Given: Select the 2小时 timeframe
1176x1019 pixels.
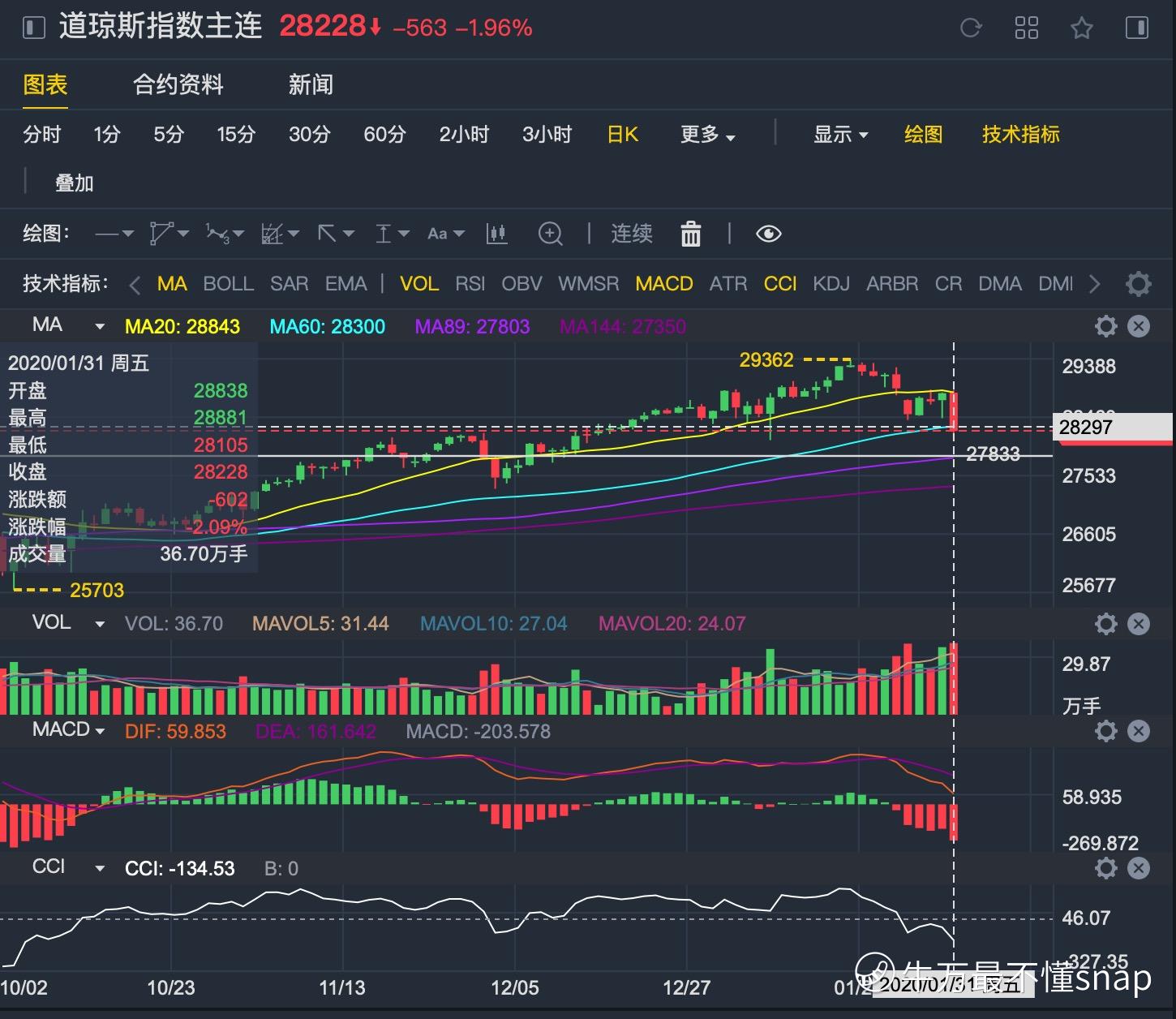Looking at the screenshot, I should [x=465, y=135].
